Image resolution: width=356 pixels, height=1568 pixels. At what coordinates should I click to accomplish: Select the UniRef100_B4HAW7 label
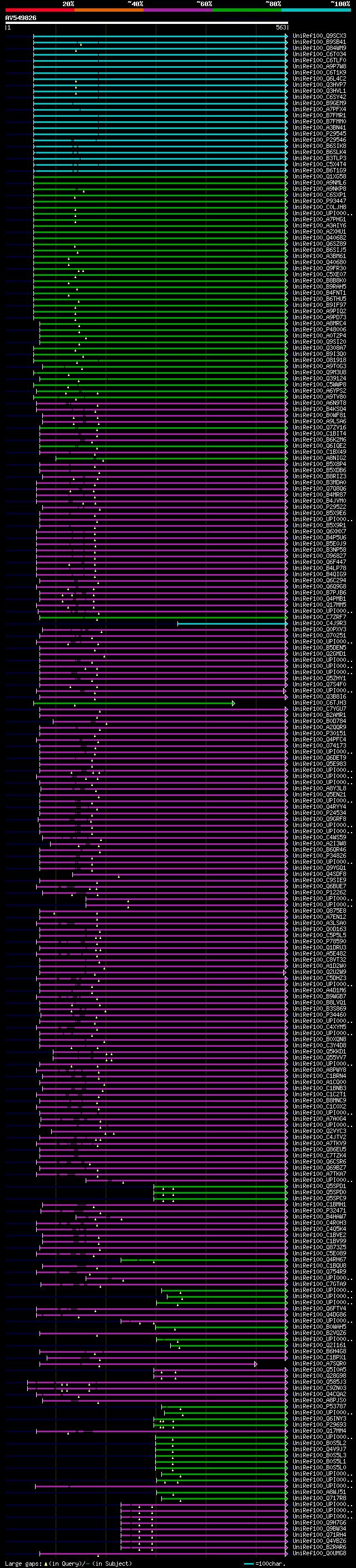pyautogui.click(x=319, y=1218)
